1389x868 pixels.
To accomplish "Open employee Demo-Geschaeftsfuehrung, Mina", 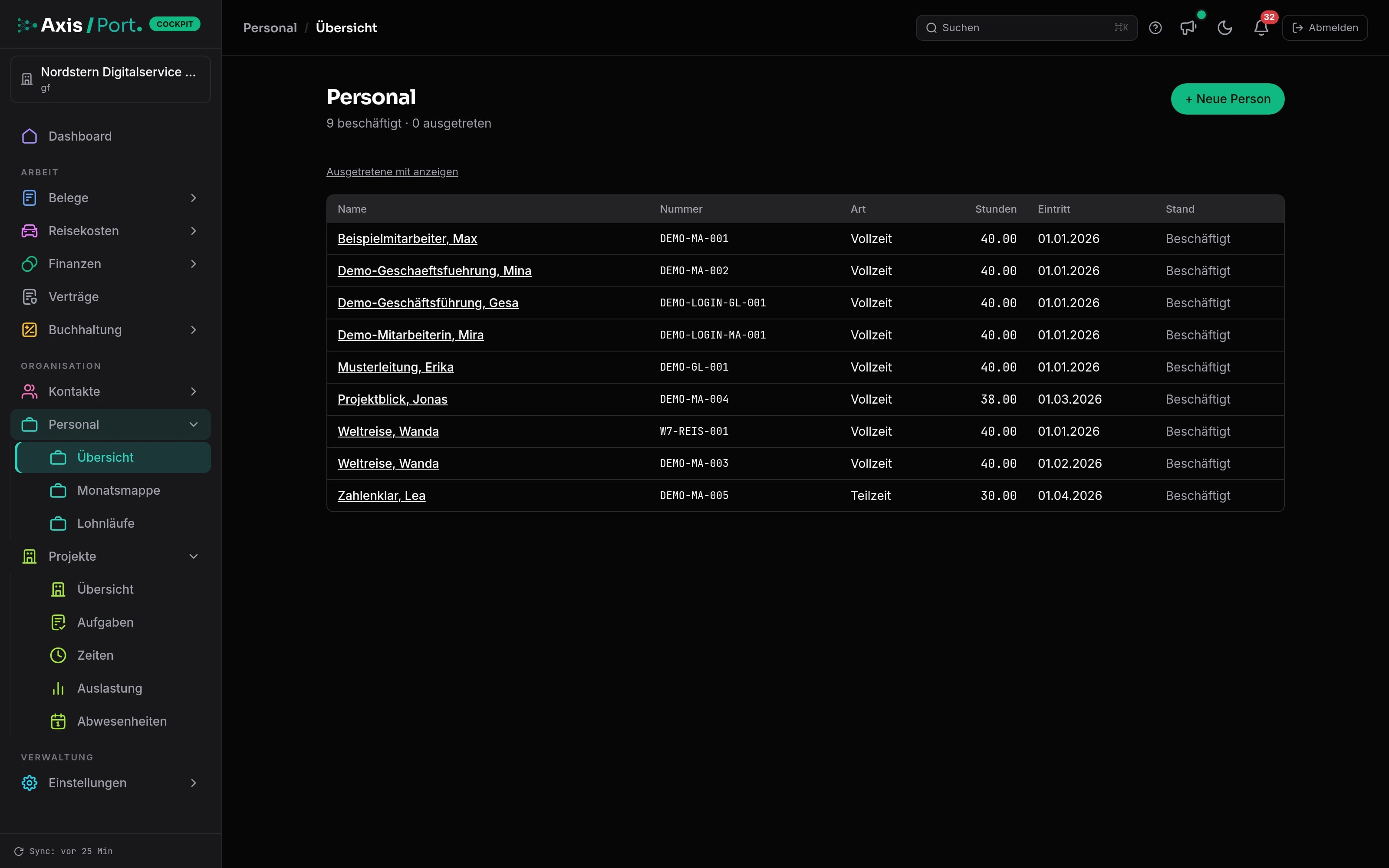I will tap(434, 271).
